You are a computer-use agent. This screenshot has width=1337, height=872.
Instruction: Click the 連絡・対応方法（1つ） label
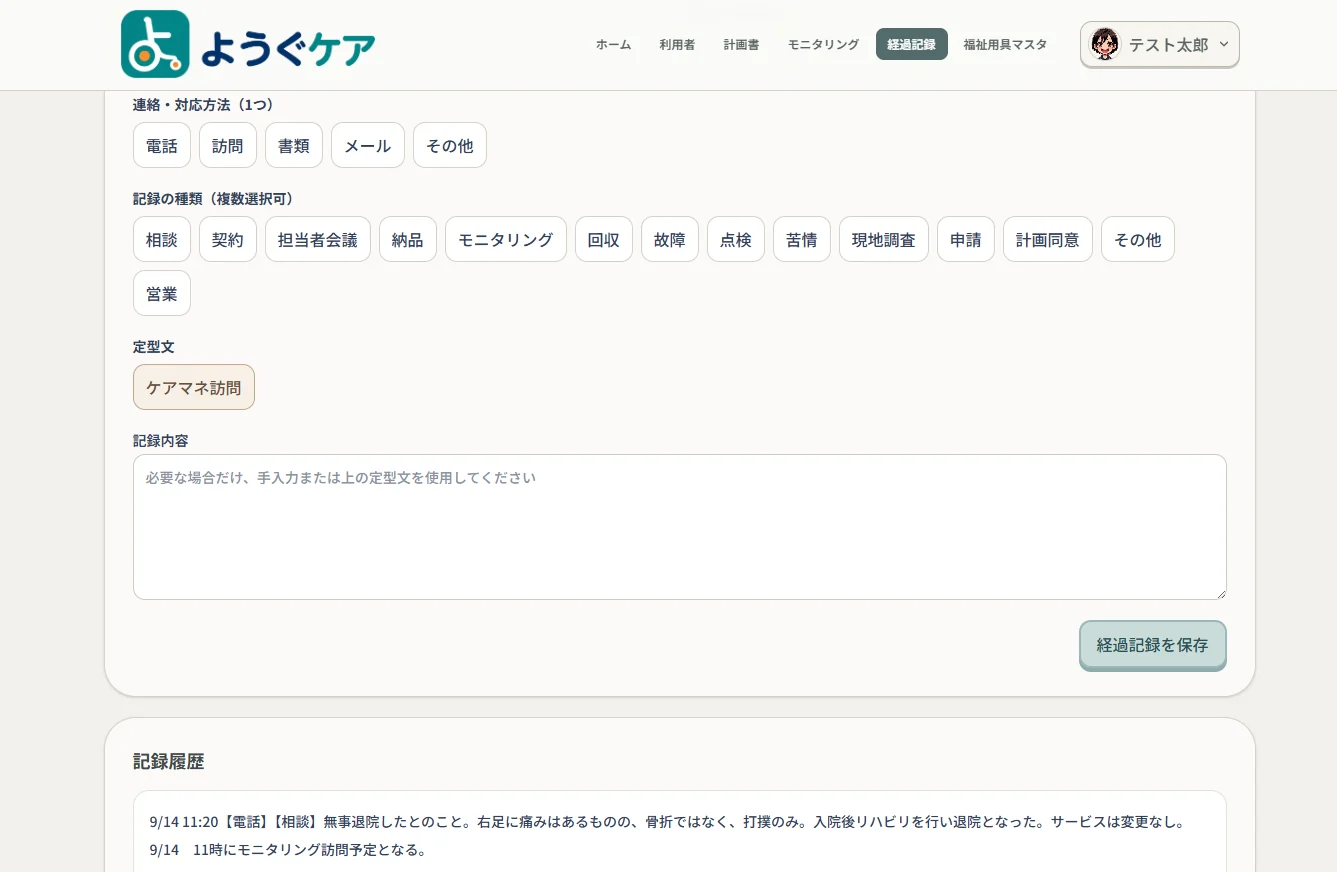(x=203, y=104)
